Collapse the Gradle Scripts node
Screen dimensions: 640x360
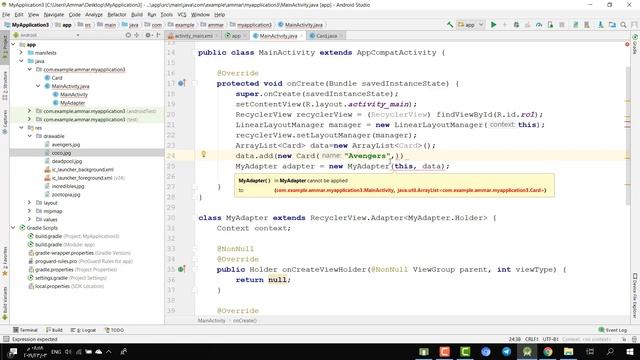click(13, 228)
